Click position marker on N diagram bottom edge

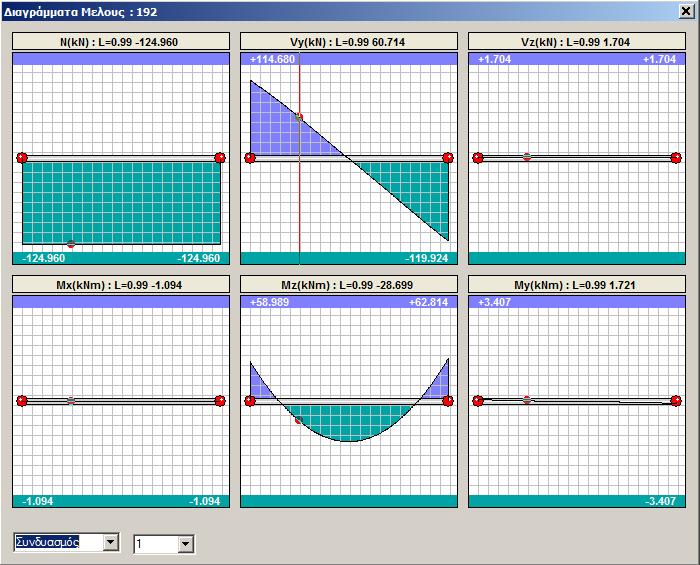point(71,244)
